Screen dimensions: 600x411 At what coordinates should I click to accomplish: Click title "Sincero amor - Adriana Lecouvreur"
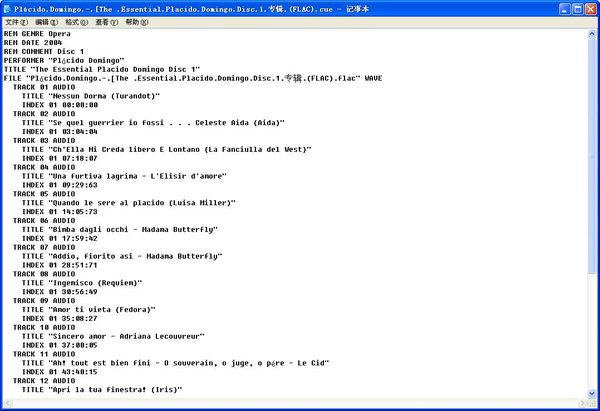point(113,336)
